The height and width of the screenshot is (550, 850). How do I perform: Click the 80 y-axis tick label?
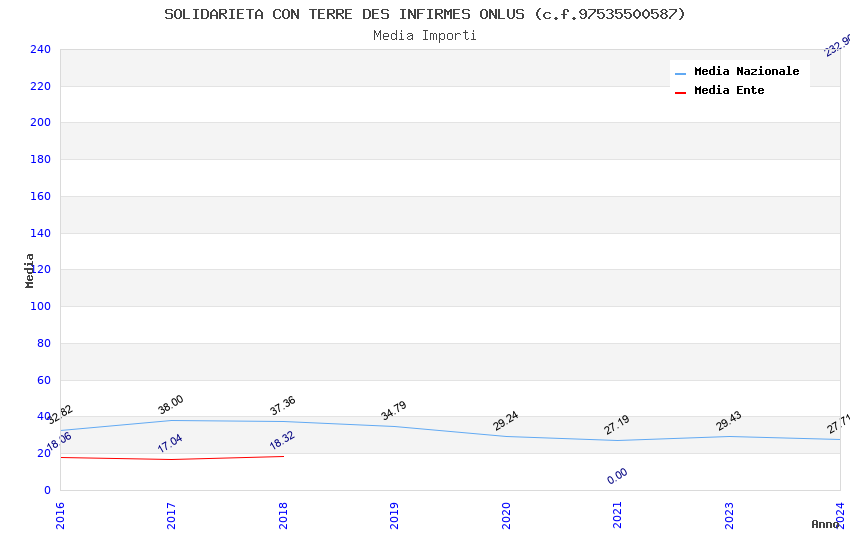pos(44,343)
